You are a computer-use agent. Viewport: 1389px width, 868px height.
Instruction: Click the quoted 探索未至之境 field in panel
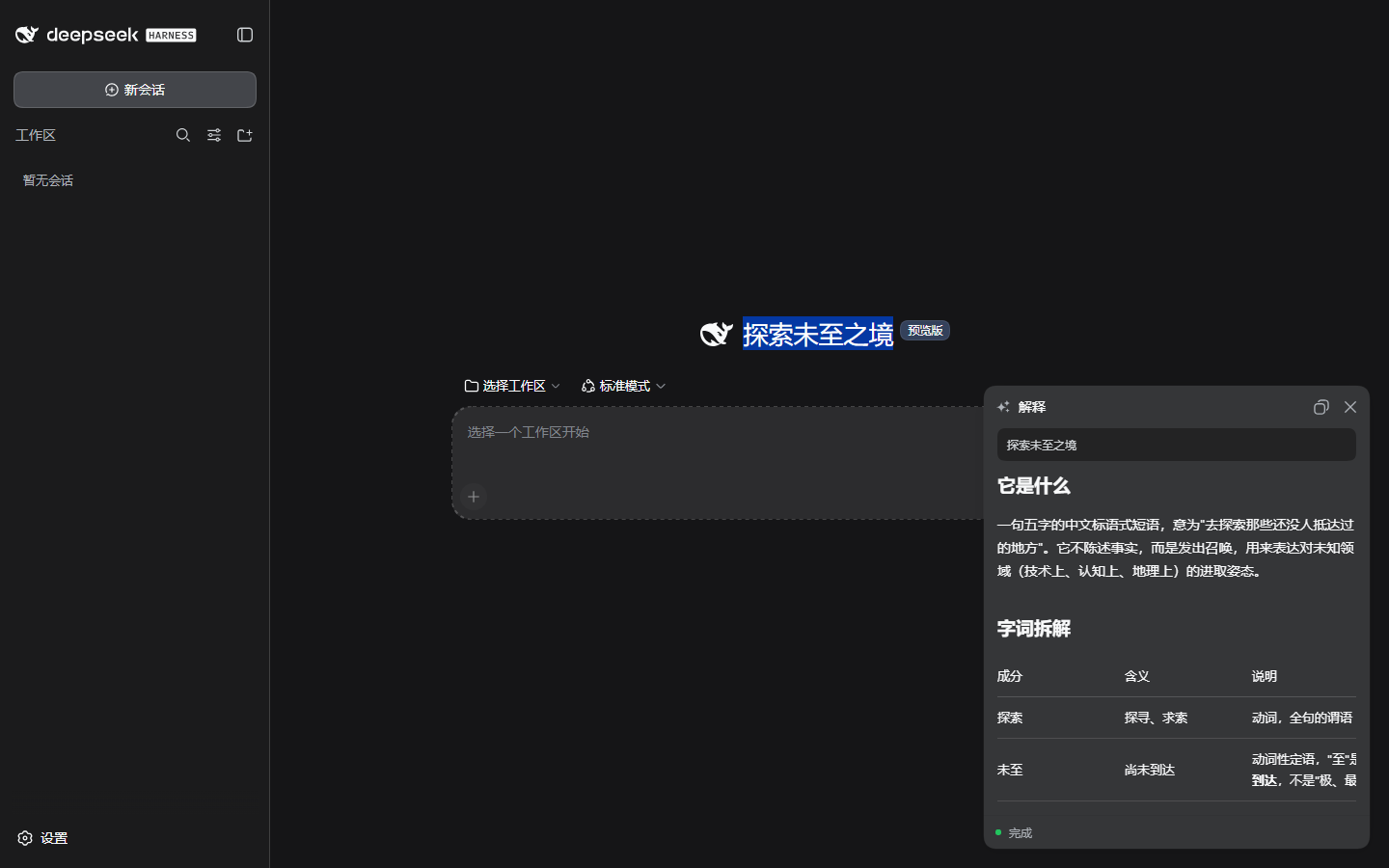[x=1177, y=445]
